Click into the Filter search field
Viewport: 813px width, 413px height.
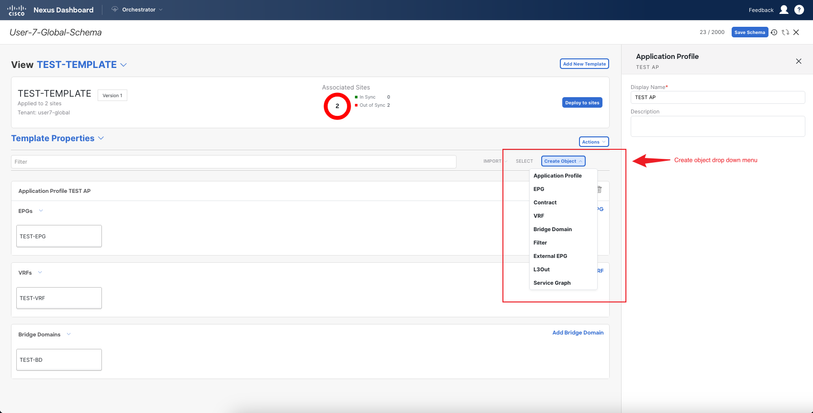pos(234,162)
